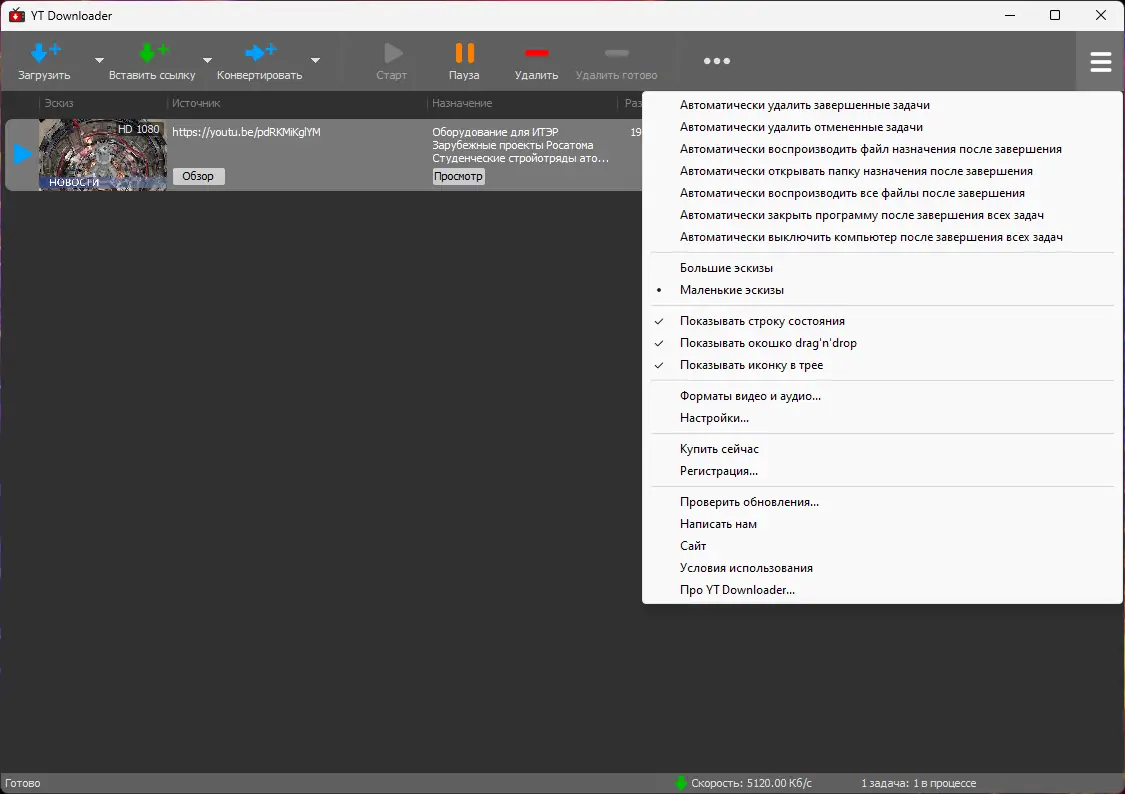Choose Купить сейчас from menu
This screenshot has height=794, width=1125.
pos(882,449)
